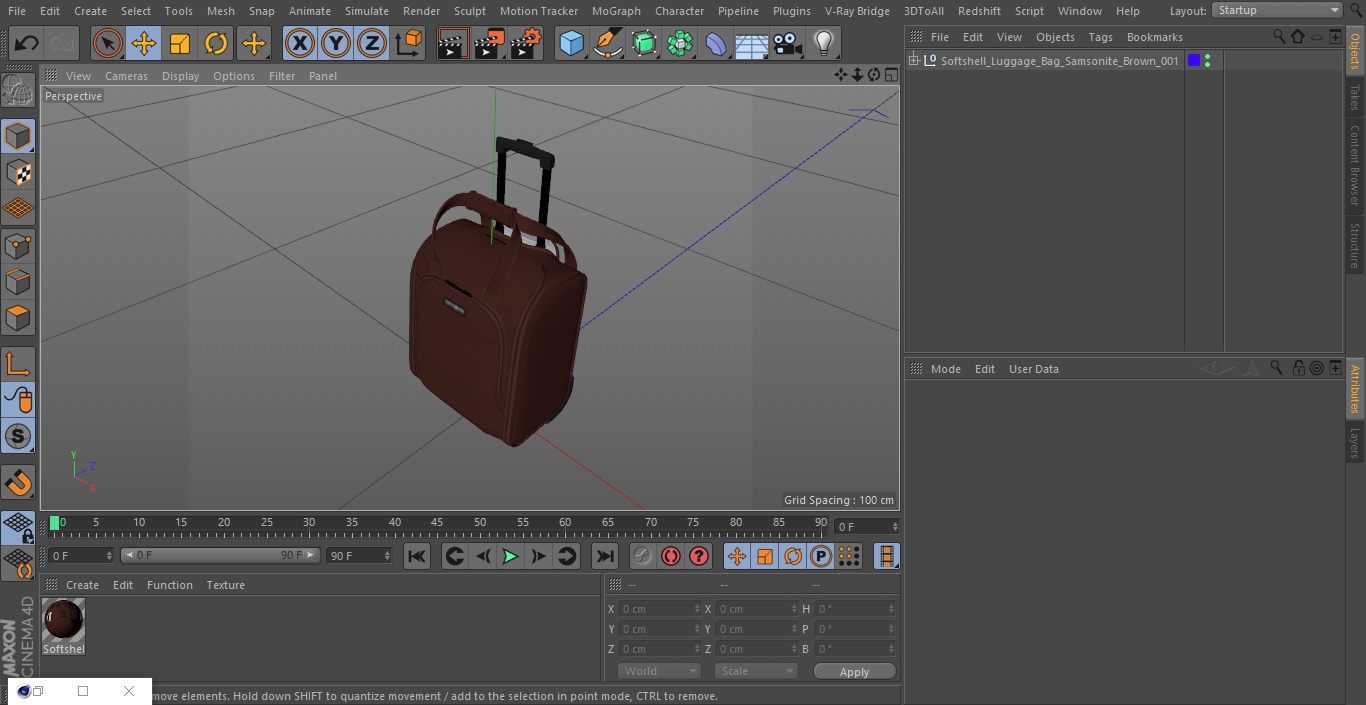1366x705 pixels.
Task: Open material manager Texture menu
Action: point(225,585)
